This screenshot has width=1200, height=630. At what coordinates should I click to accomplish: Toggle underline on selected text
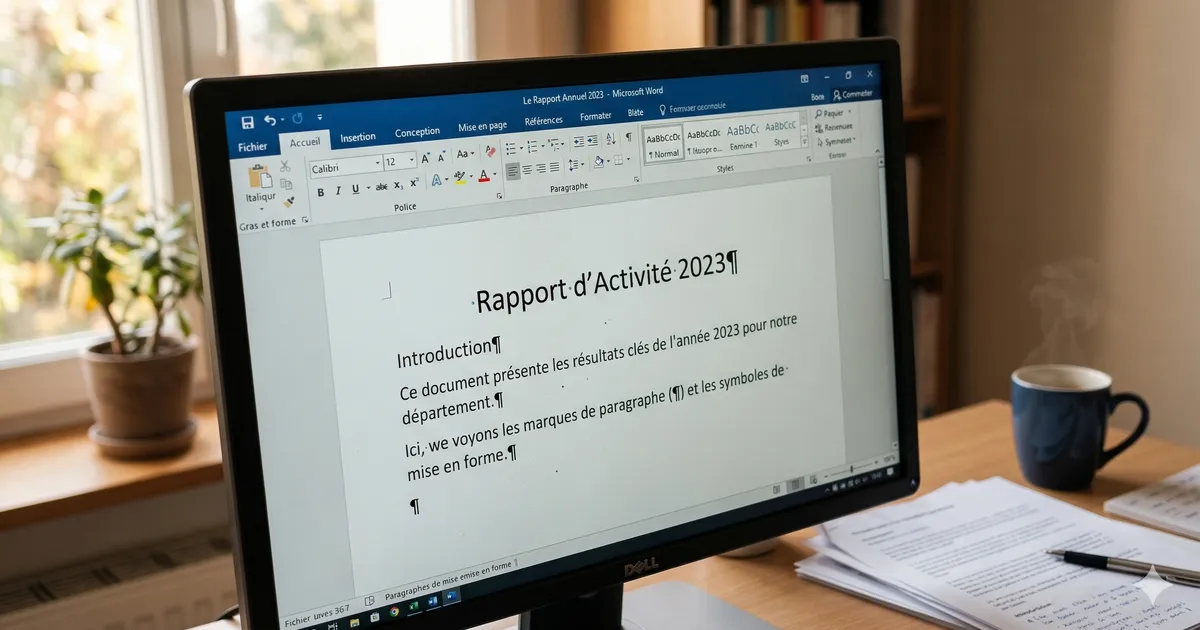click(x=355, y=190)
